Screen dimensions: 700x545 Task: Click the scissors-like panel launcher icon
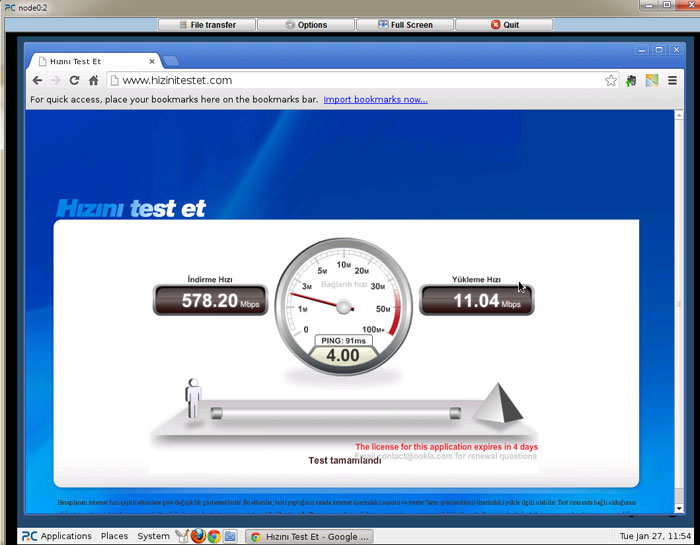(182, 536)
